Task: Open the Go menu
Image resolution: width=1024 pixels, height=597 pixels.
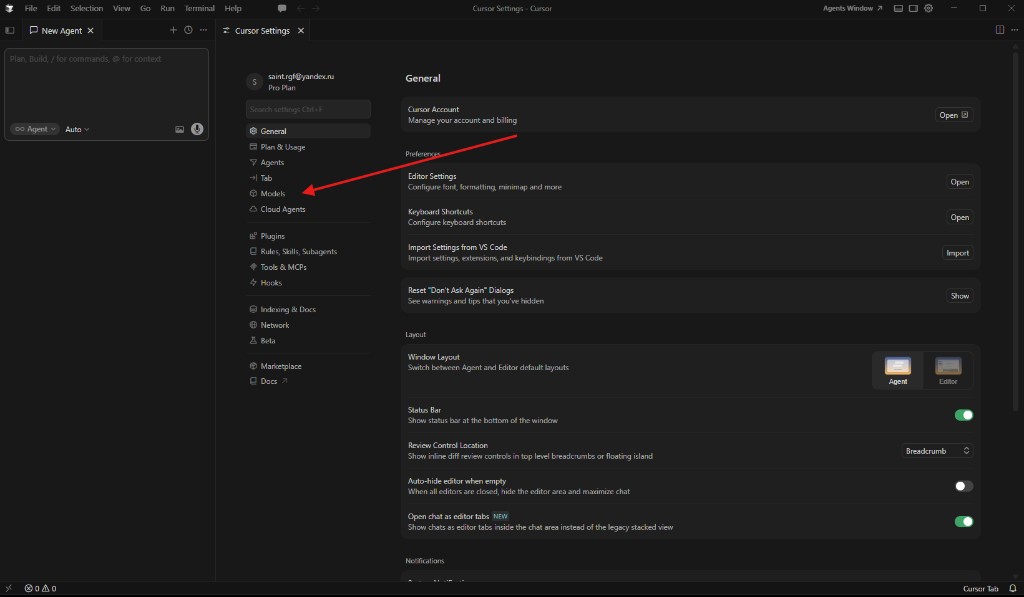Action: click(145, 8)
